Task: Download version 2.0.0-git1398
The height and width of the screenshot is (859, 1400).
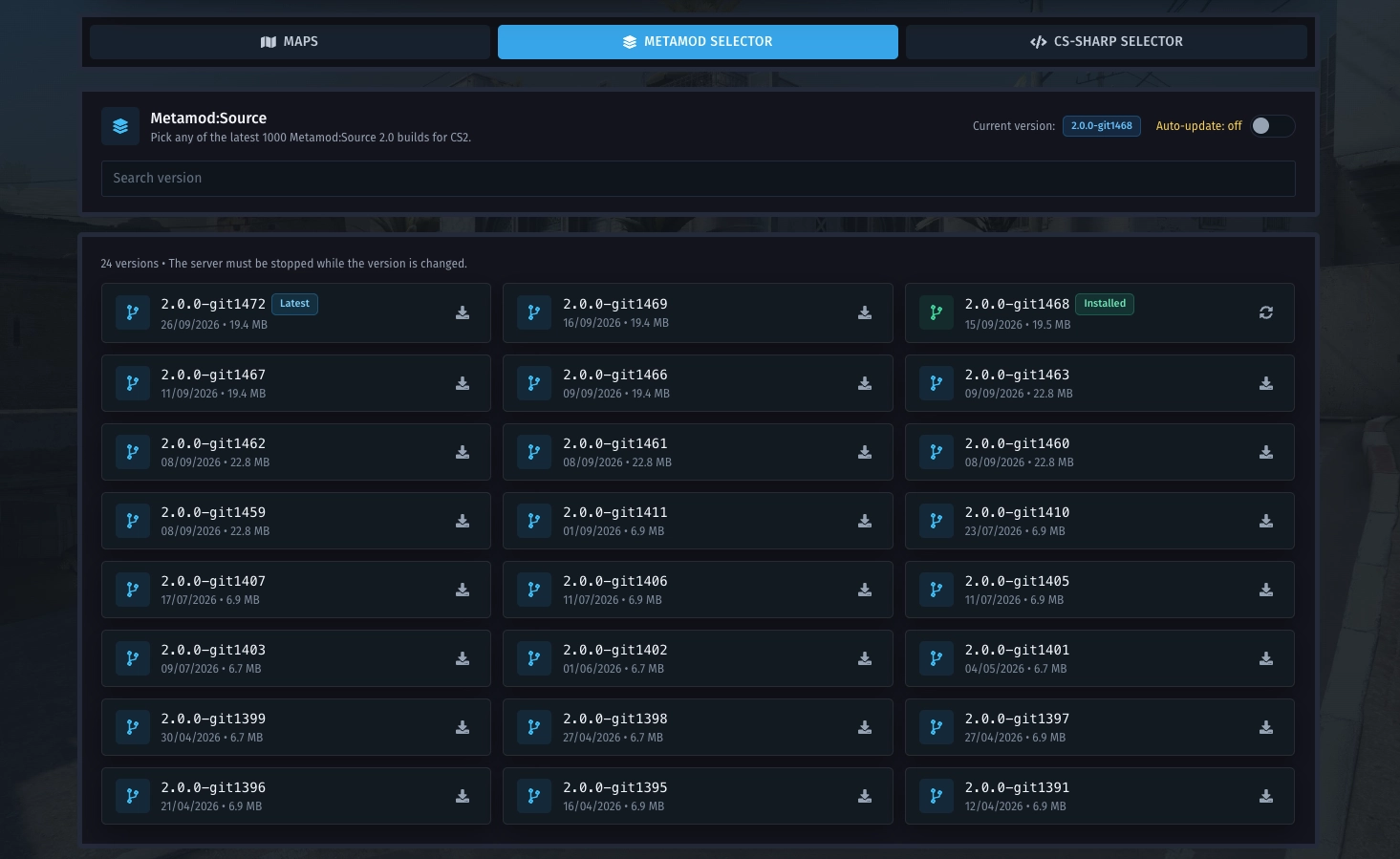Action: click(x=865, y=727)
